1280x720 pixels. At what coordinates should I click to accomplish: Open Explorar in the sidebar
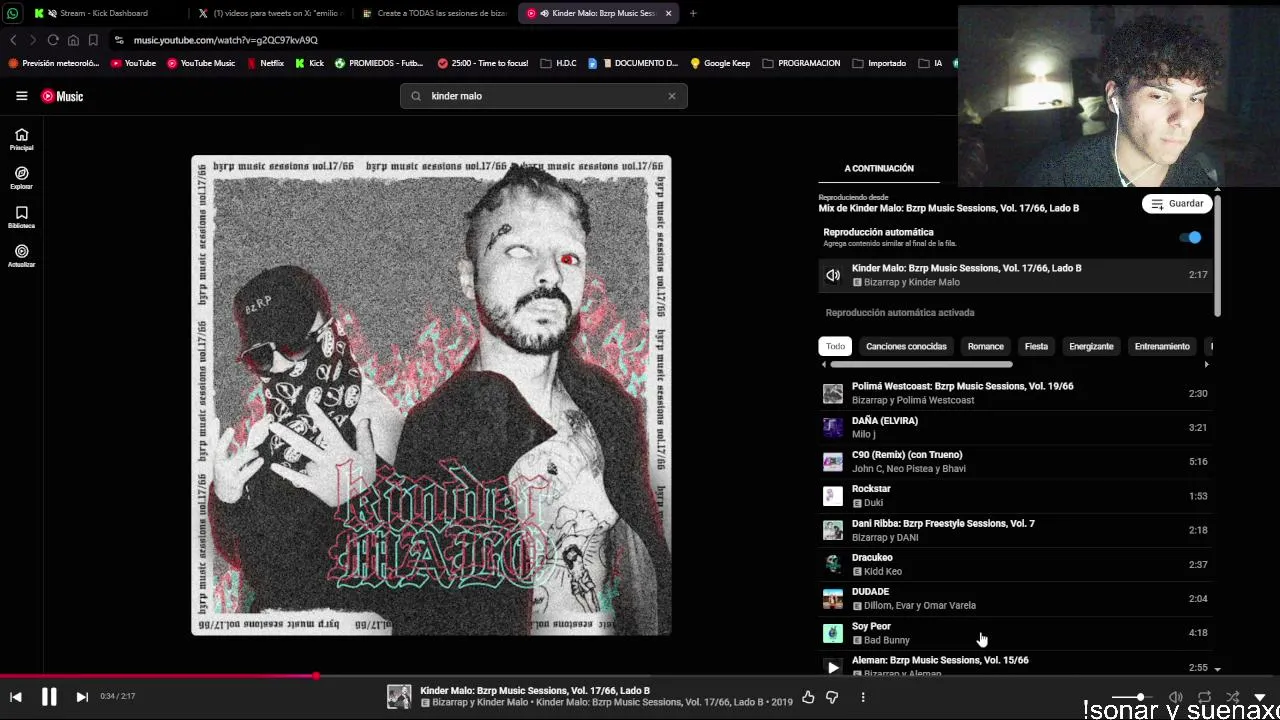[21, 178]
